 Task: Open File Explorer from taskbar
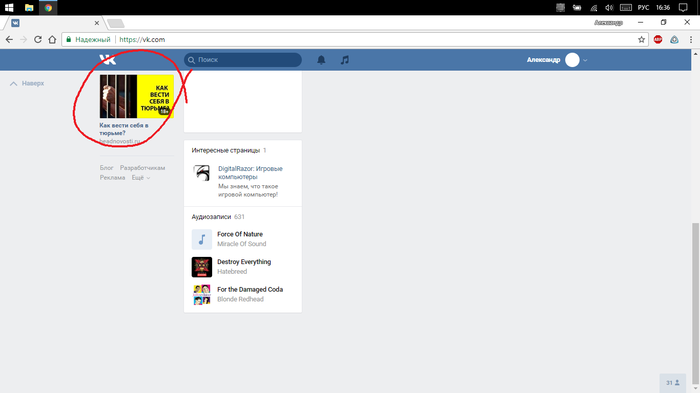(29, 8)
